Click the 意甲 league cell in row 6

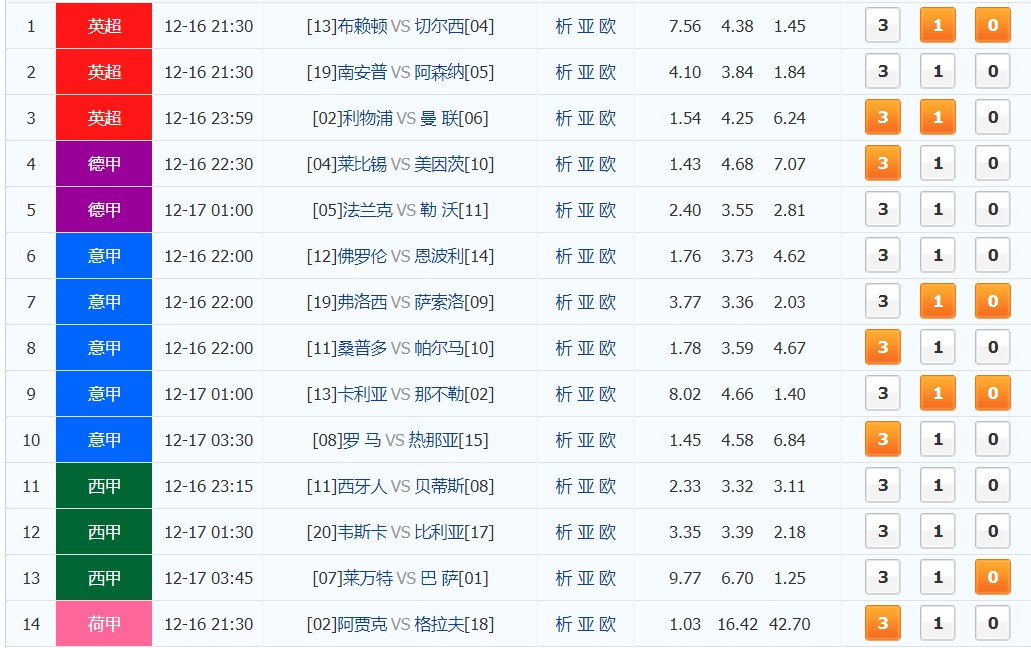pyautogui.click(x=104, y=256)
